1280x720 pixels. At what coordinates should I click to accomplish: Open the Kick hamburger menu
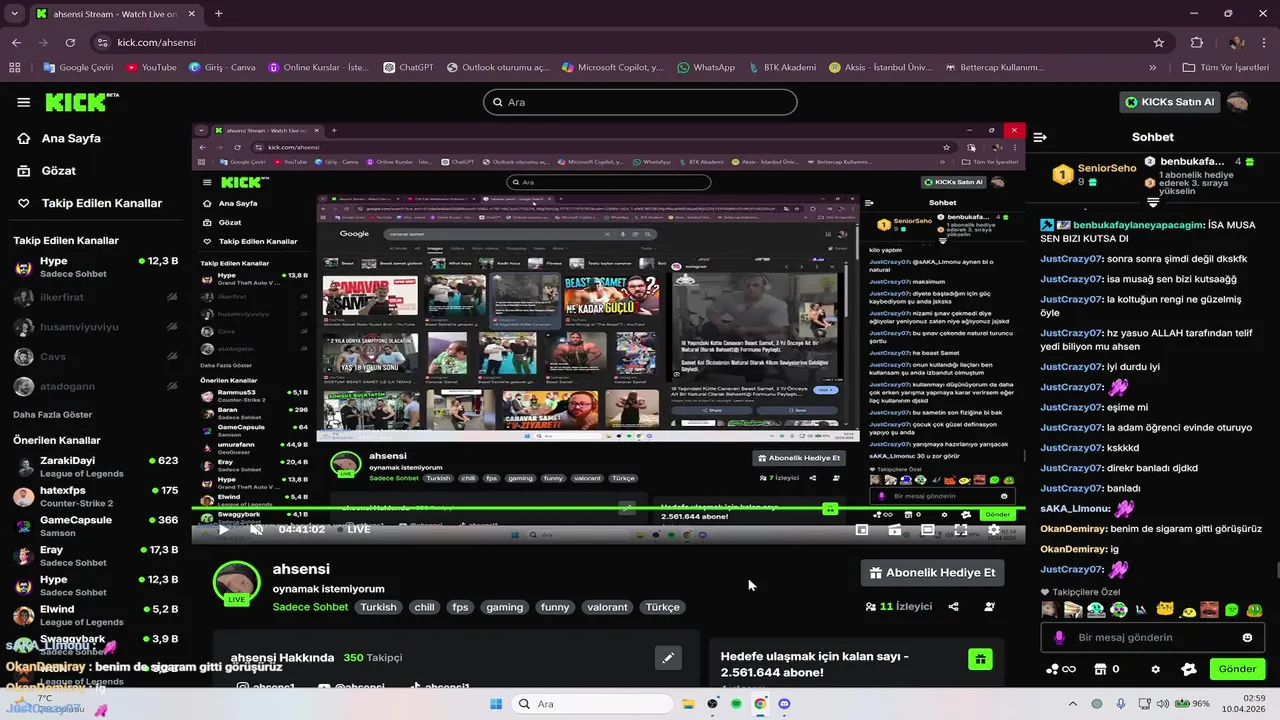coord(23,102)
